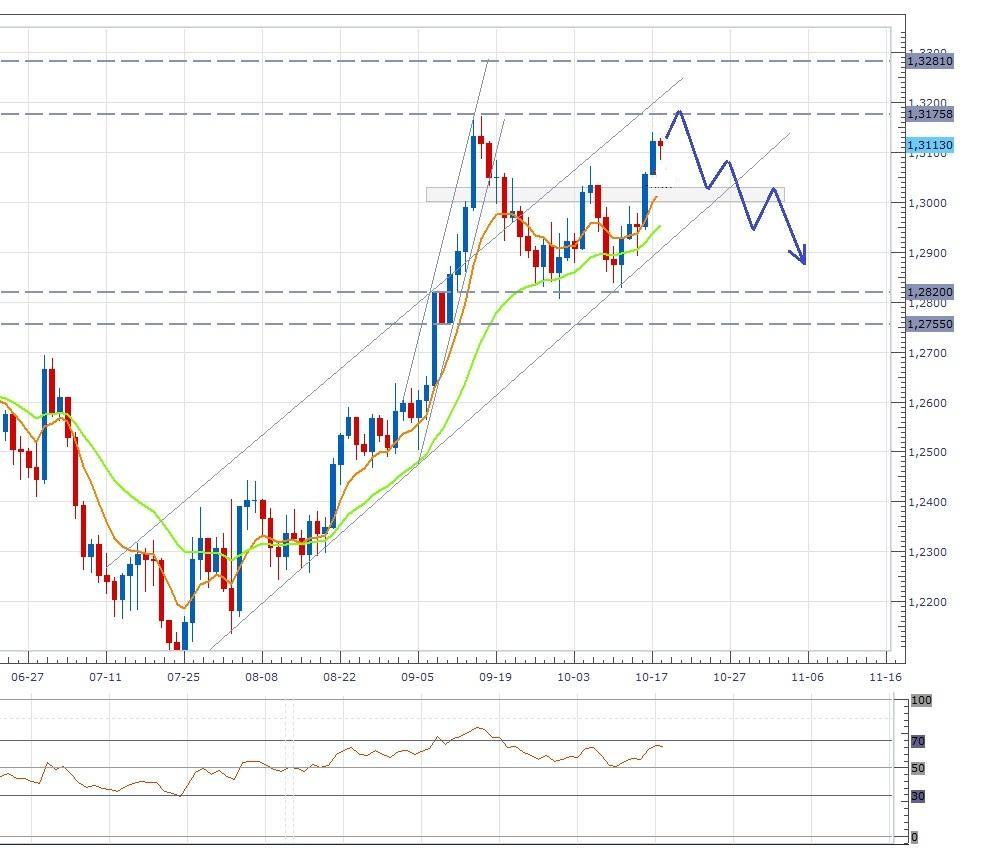Select the RSI 70 overbought level label
The image size is (989, 862).
(x=918, y=742)
